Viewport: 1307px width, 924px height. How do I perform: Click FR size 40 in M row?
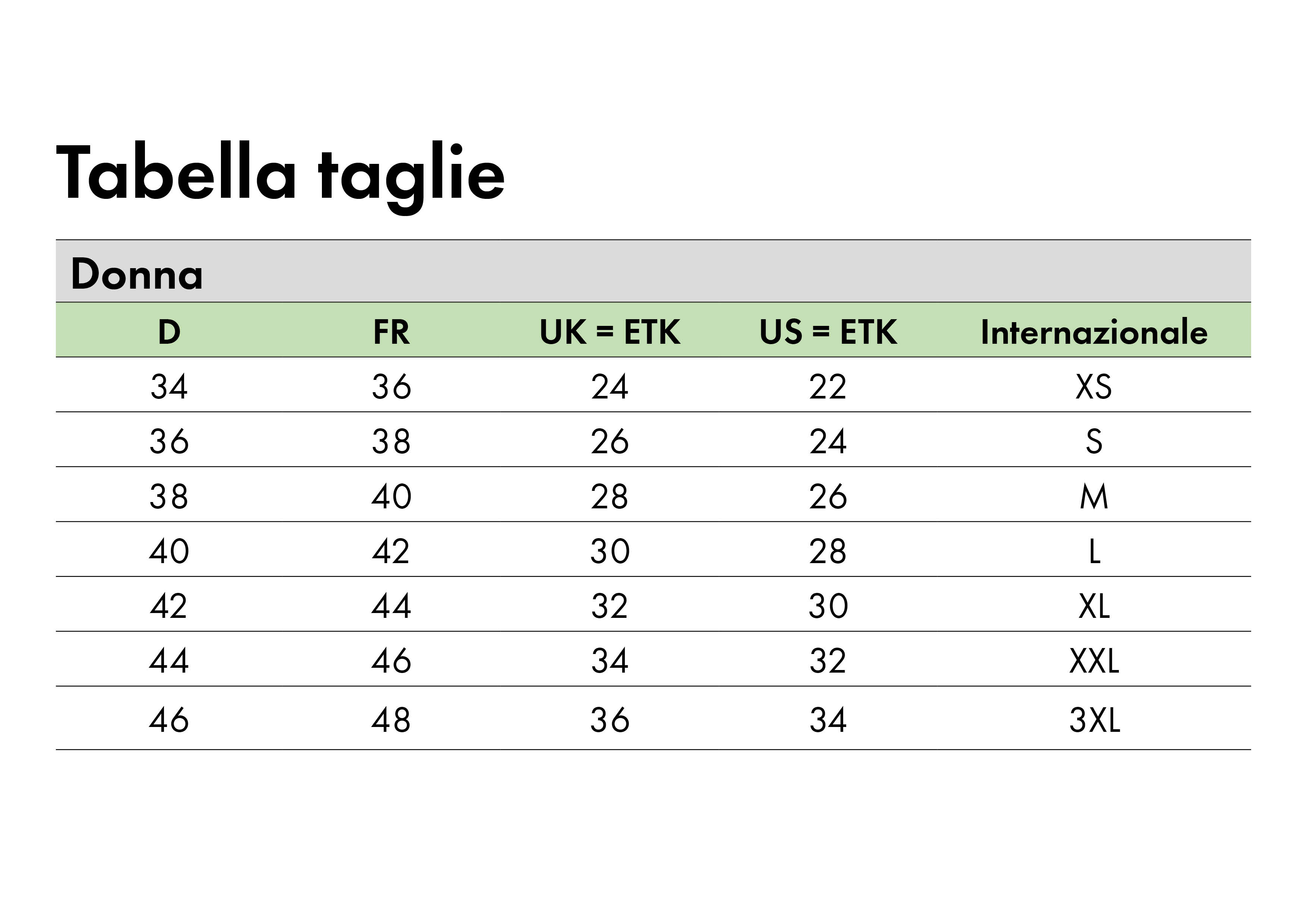391,496
